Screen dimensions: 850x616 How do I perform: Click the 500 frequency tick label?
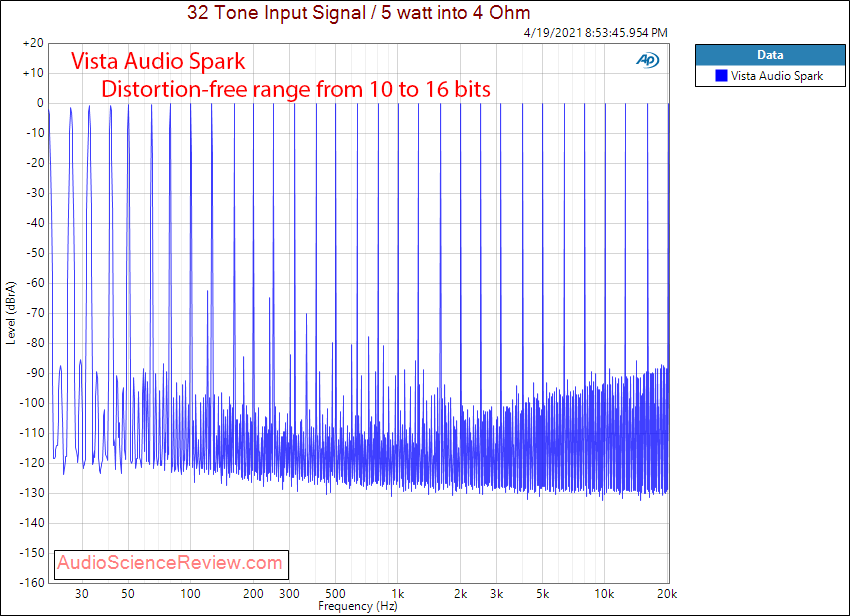(x=335, y=594)
